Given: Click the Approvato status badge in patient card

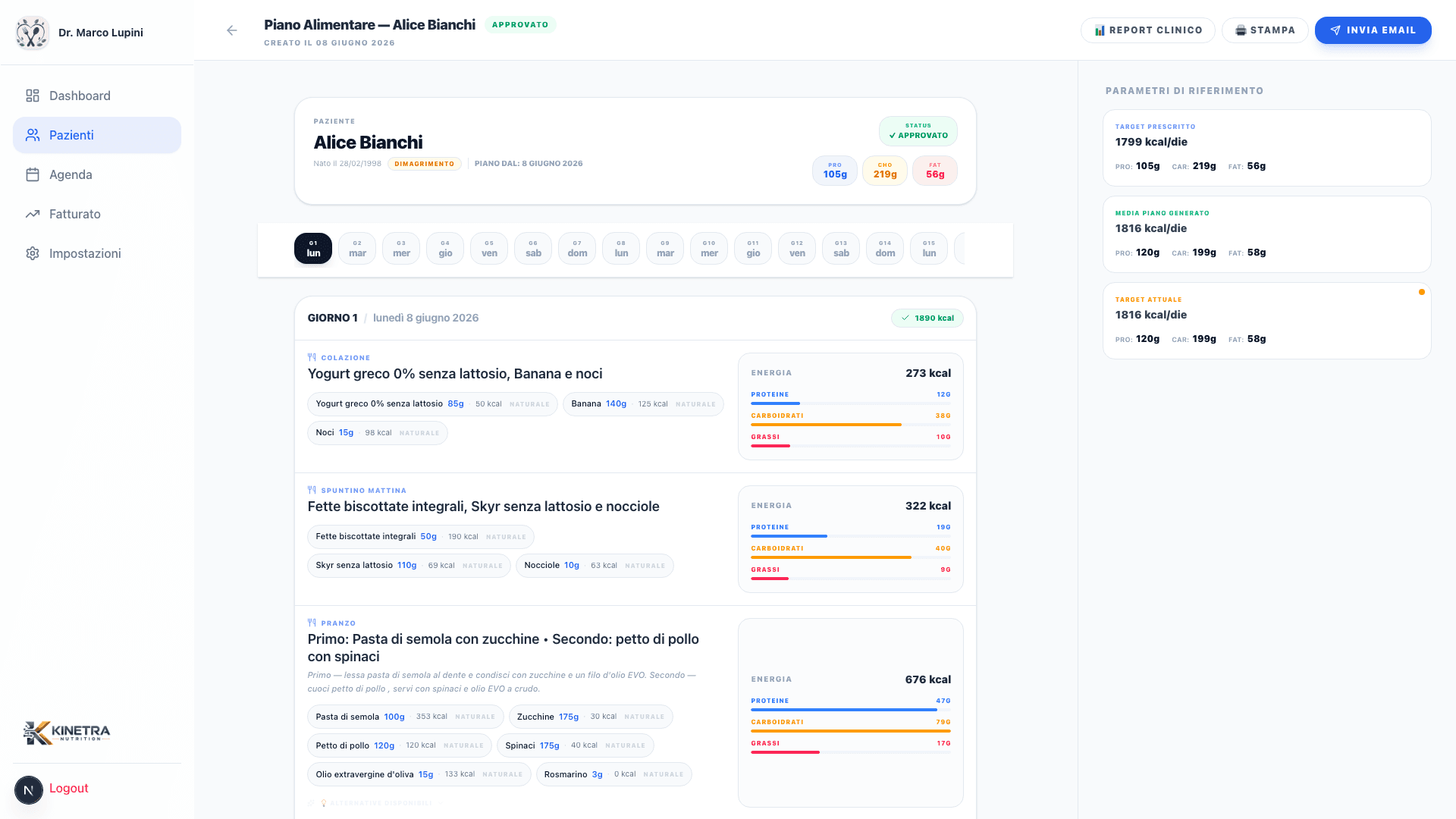Looking at the screenshot, I should click(918, 131).
